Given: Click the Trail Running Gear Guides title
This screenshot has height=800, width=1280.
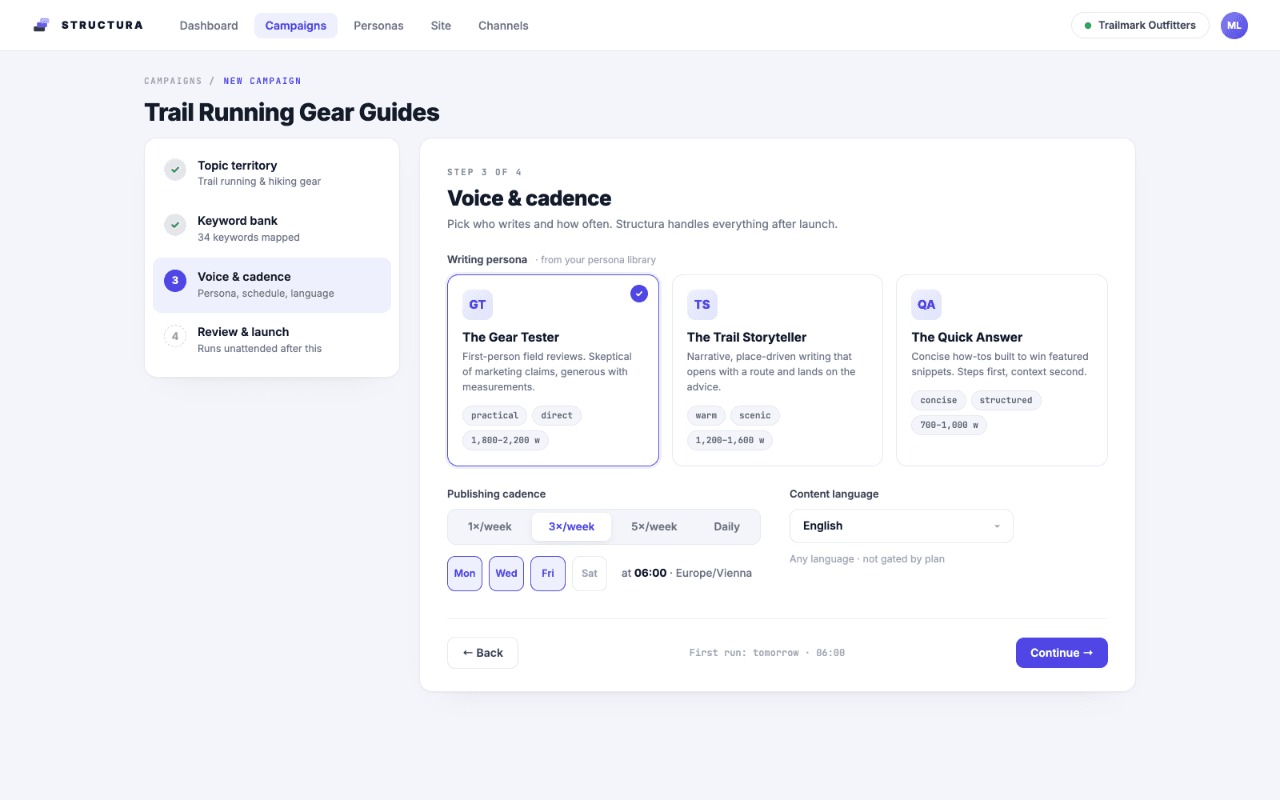Looking at the screenshot, I should (292, 112).
